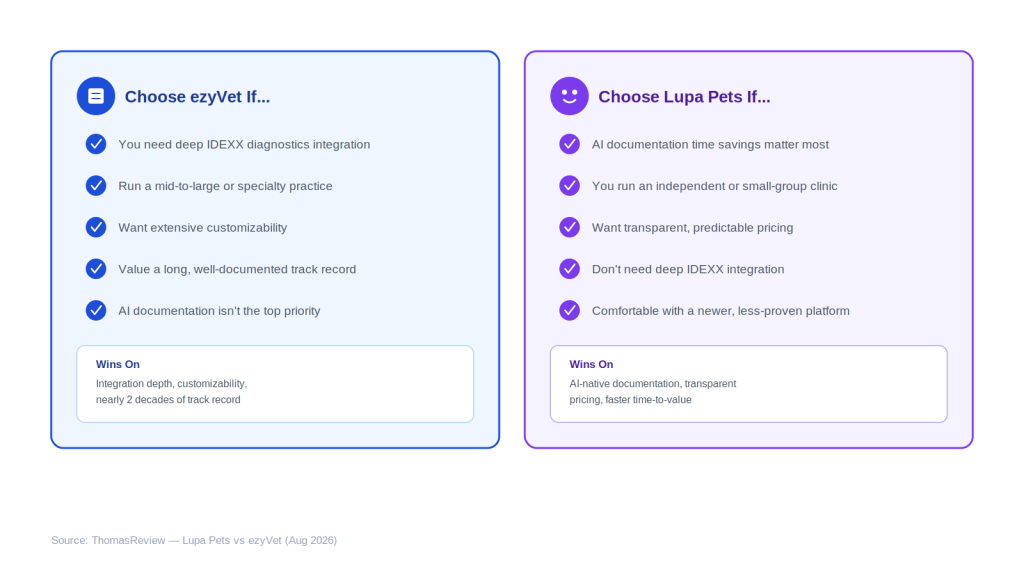Click text 'Don't need deep IDEXX integration'
The image size is (1024, 576).
[x=688, y=269]
